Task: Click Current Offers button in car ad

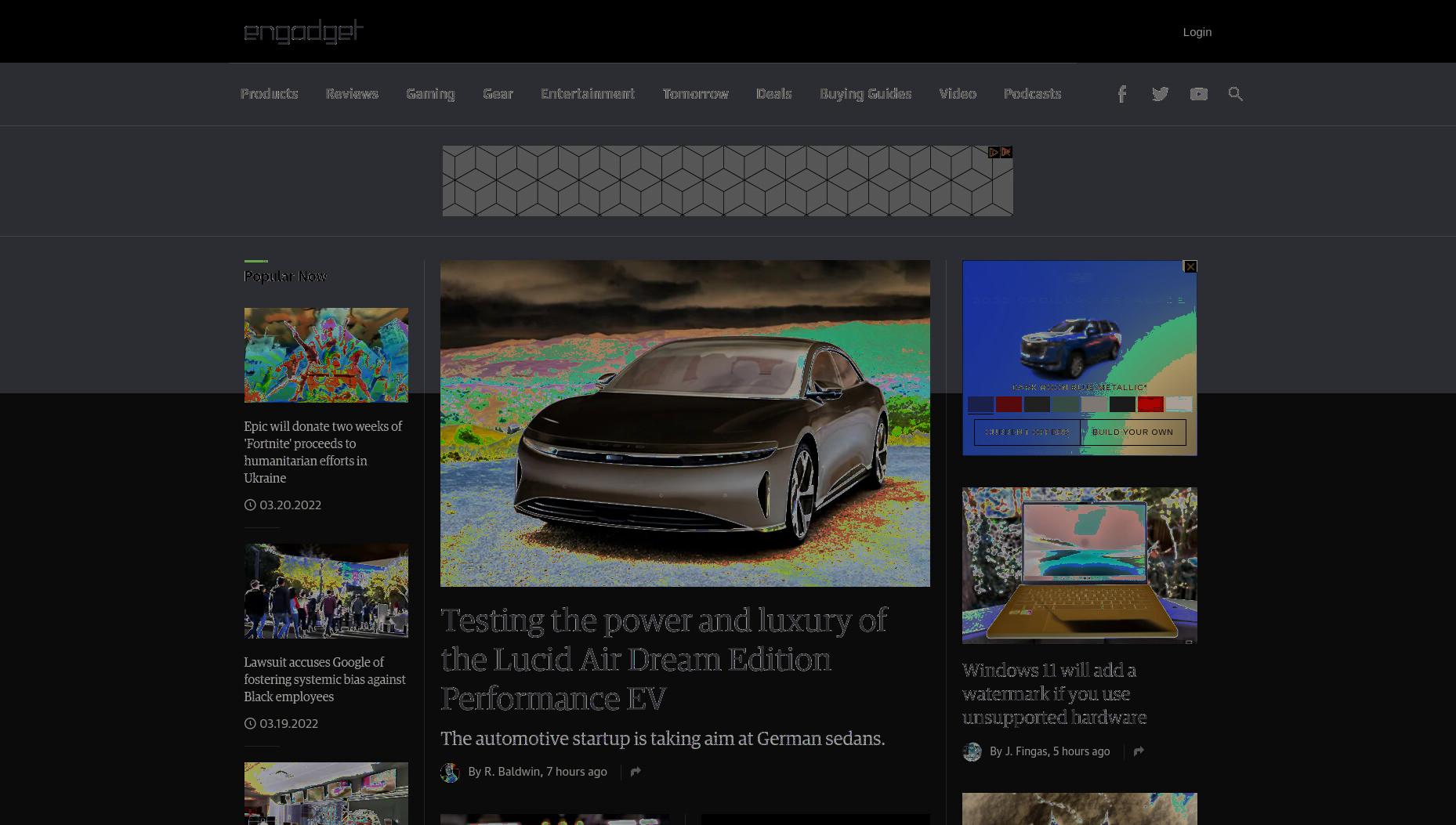Action: pos(1027,432)
